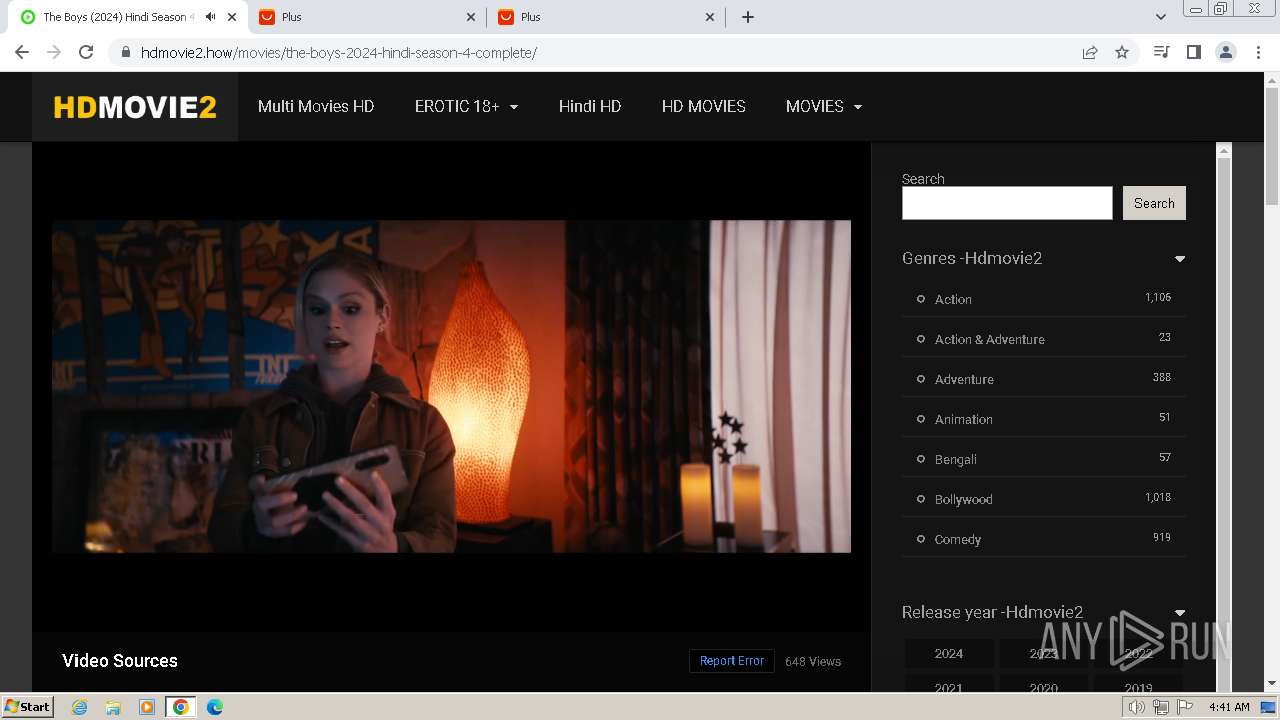Screen dimensions: 1280x720
Task: Go back to the previous page
Action: (22, 52)
